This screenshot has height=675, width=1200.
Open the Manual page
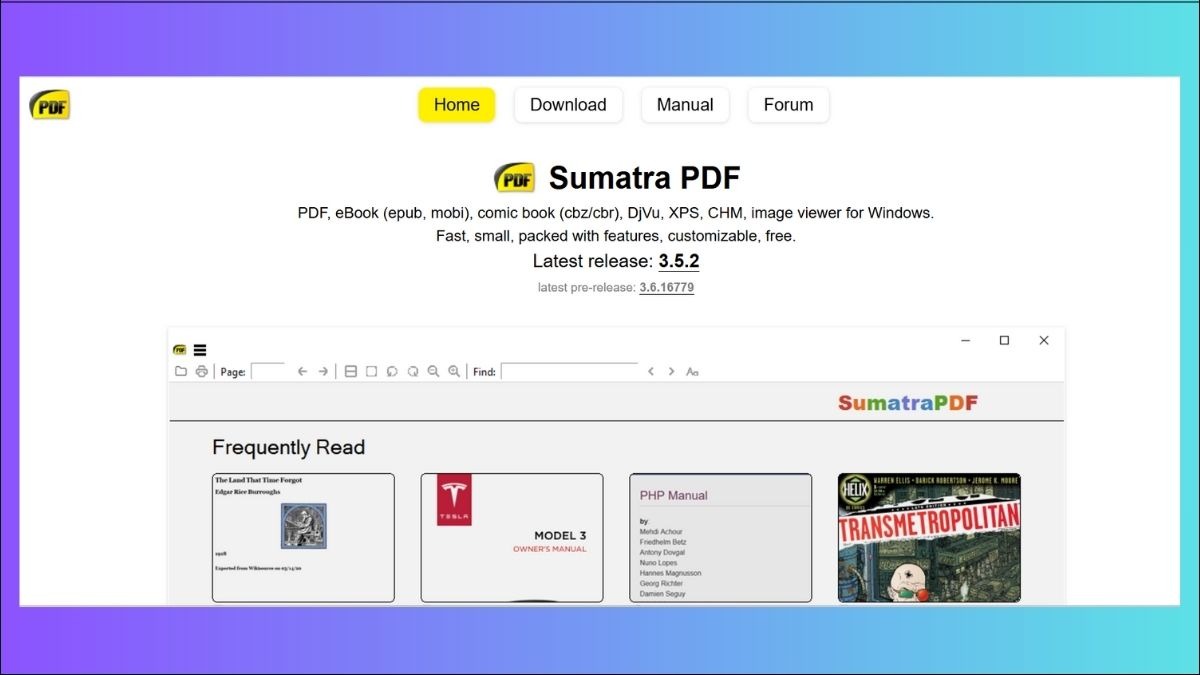tap(685, 105)
